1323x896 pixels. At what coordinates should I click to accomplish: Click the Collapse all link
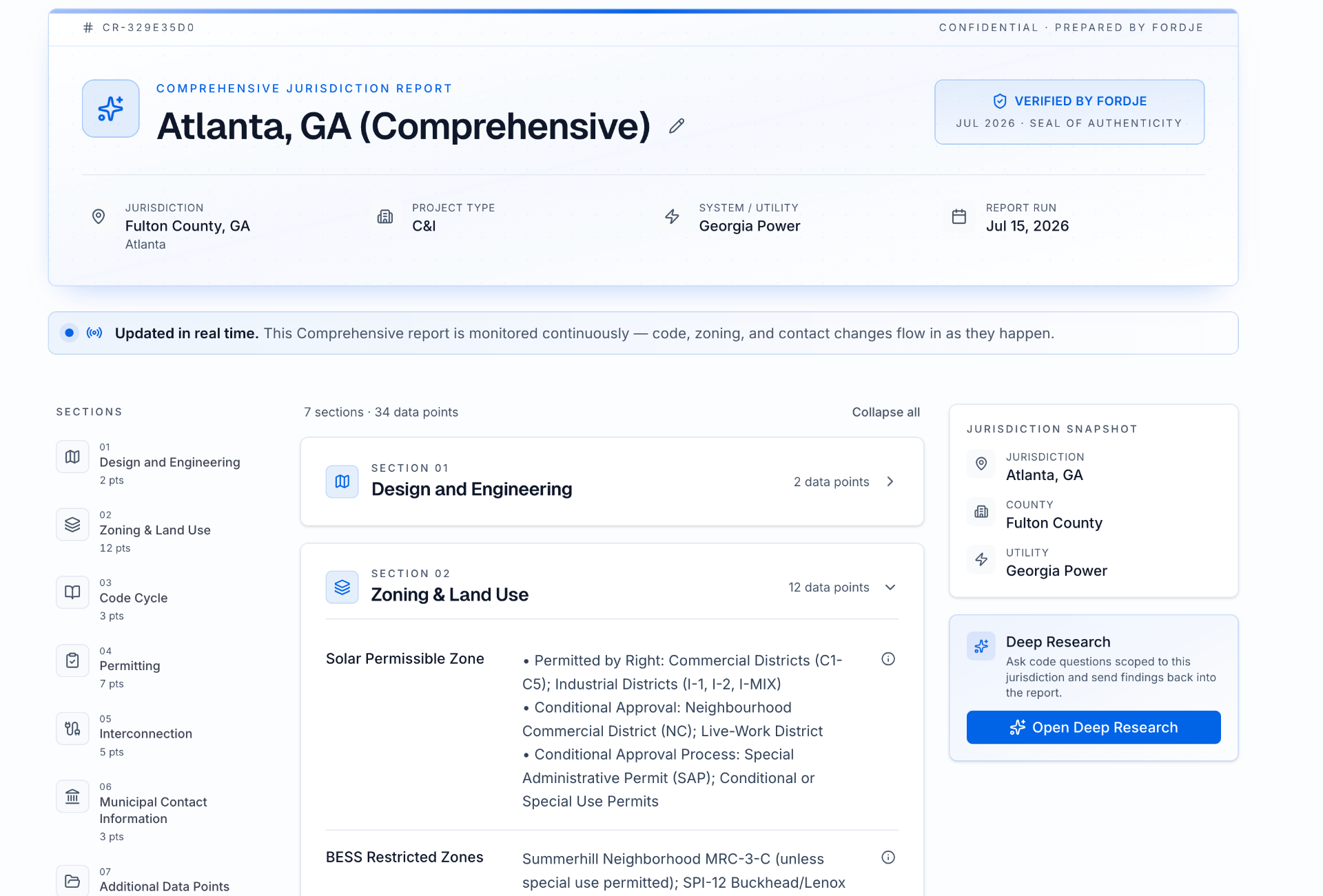coord(885,412)
